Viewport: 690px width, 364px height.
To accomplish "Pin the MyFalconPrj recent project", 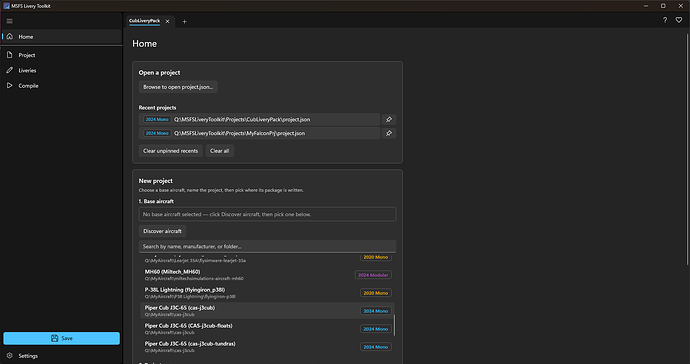I will (389, 133).
